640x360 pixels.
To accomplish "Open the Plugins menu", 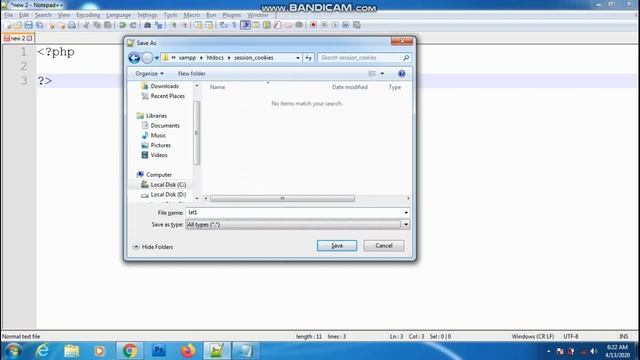I will (x=231, y=15).
